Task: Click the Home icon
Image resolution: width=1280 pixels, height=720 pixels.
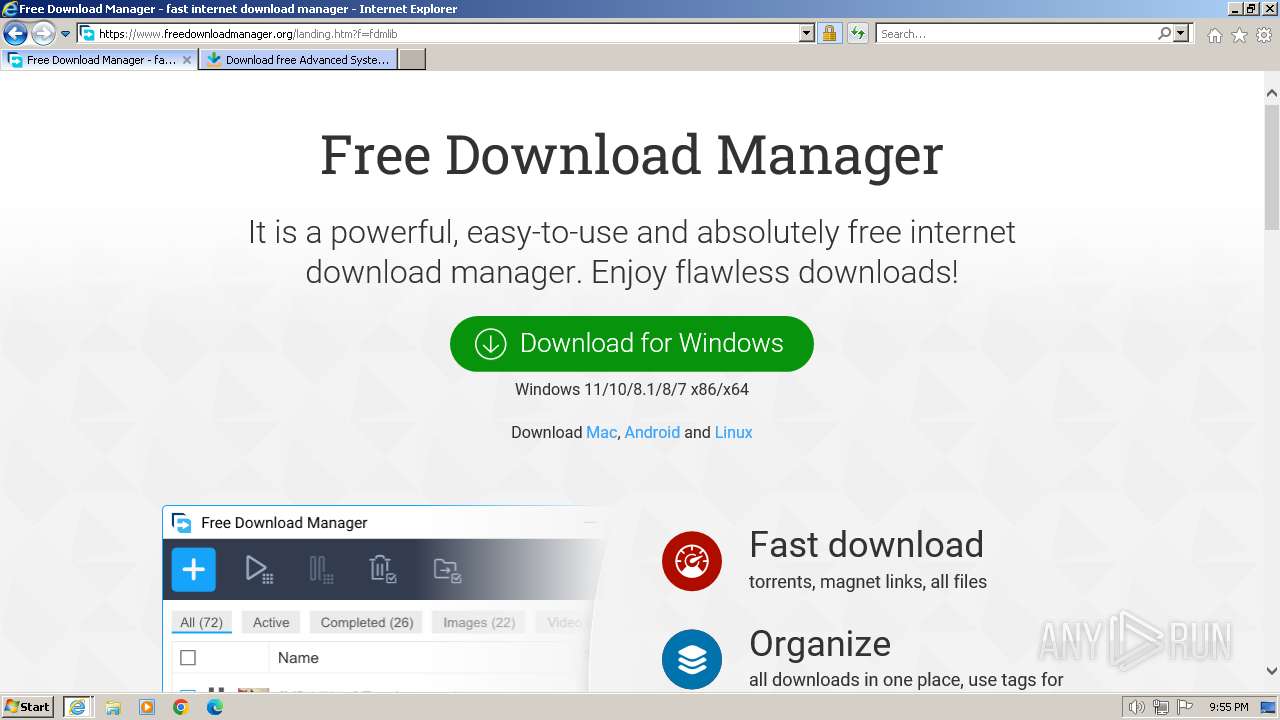Action: coord(1214,35)
